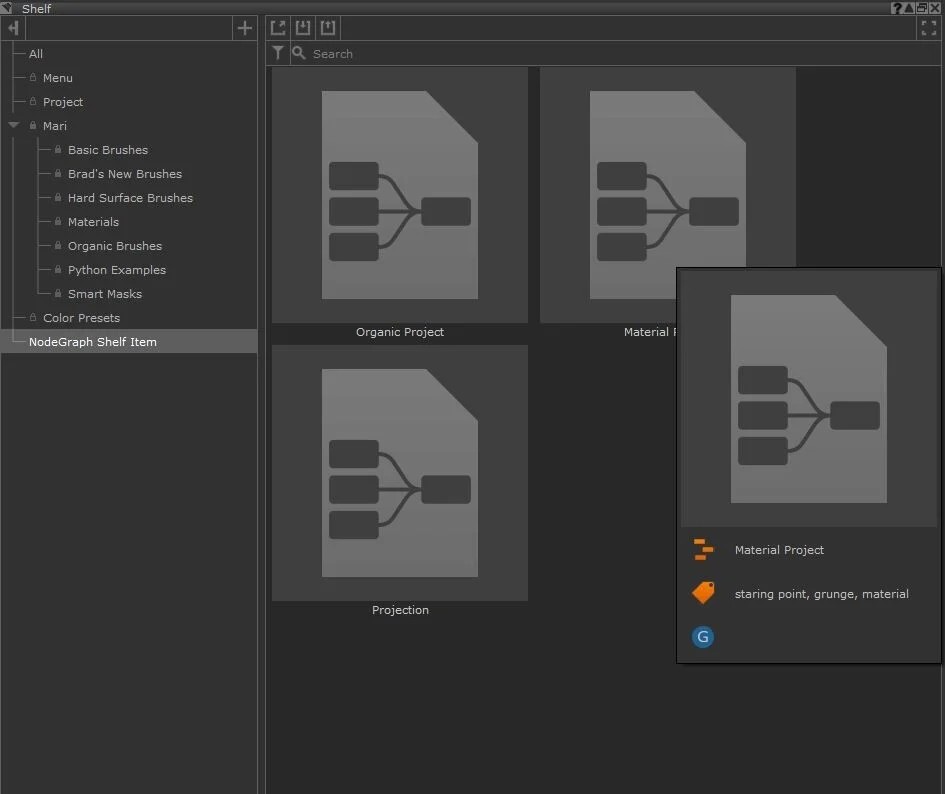Open the filter funnel icon
Screen dimensions: 945x794
pyautogui.click(x=278, y=53)
